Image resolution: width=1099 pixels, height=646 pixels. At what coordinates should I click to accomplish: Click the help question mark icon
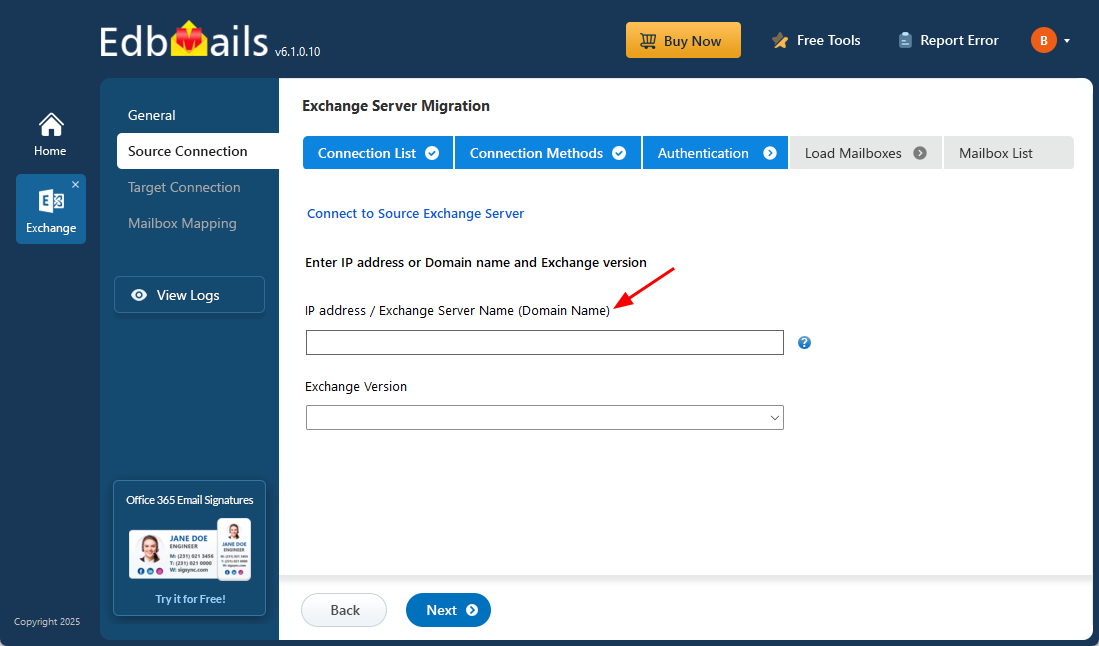tap(805, 343)
